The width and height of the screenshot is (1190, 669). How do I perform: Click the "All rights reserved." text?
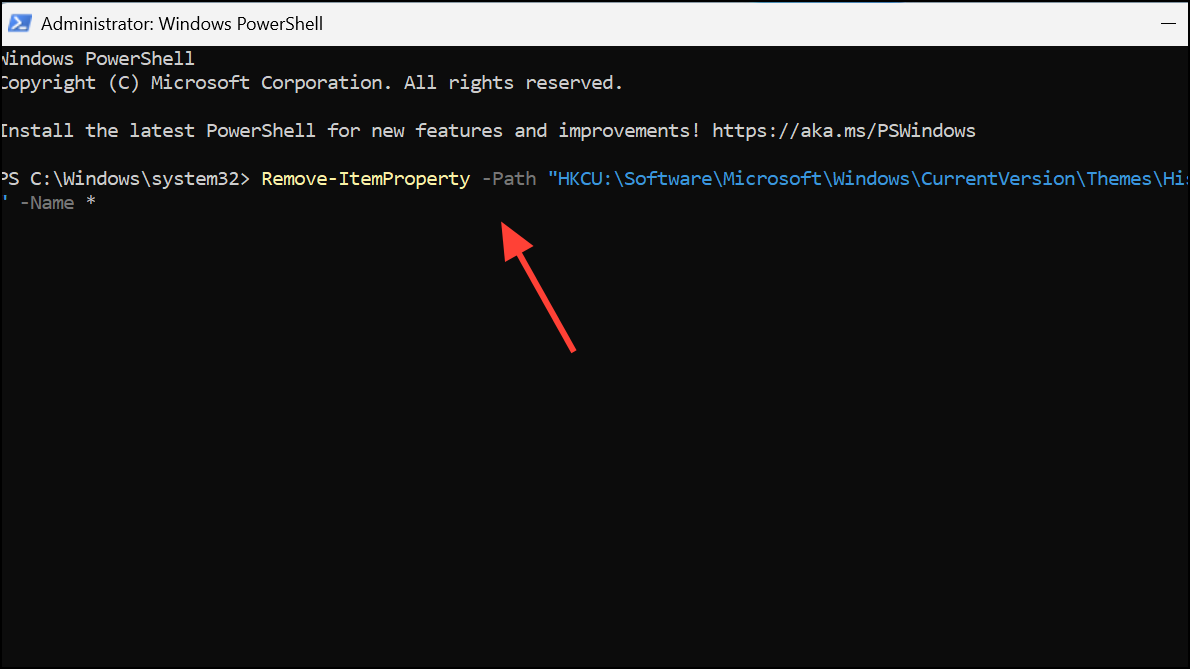[x=513, y=83]
